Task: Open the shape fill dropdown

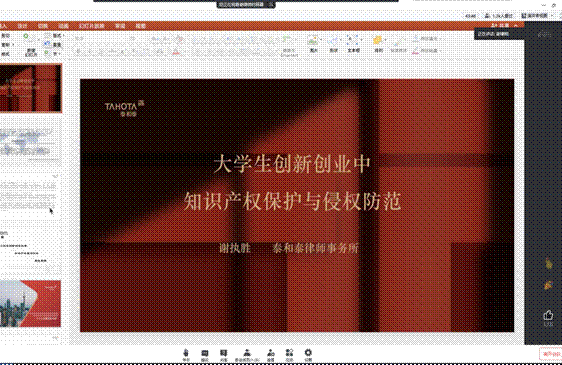Action: [x=426, y=39]
